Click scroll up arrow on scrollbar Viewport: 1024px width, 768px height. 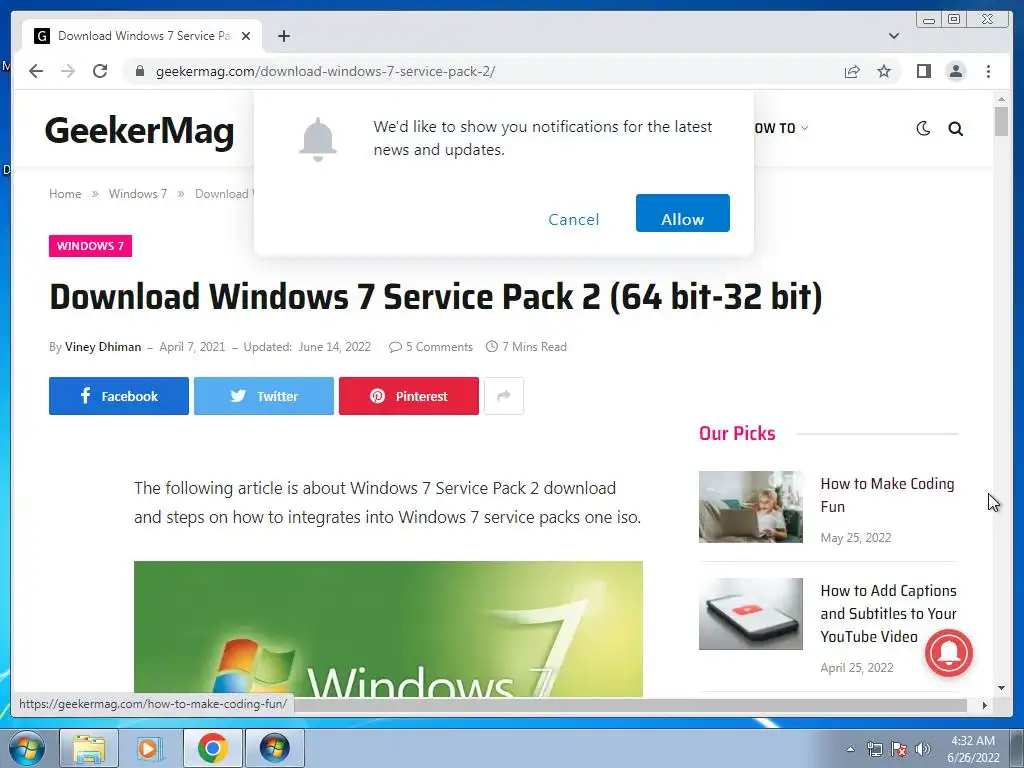click(x=1001, y=99)
